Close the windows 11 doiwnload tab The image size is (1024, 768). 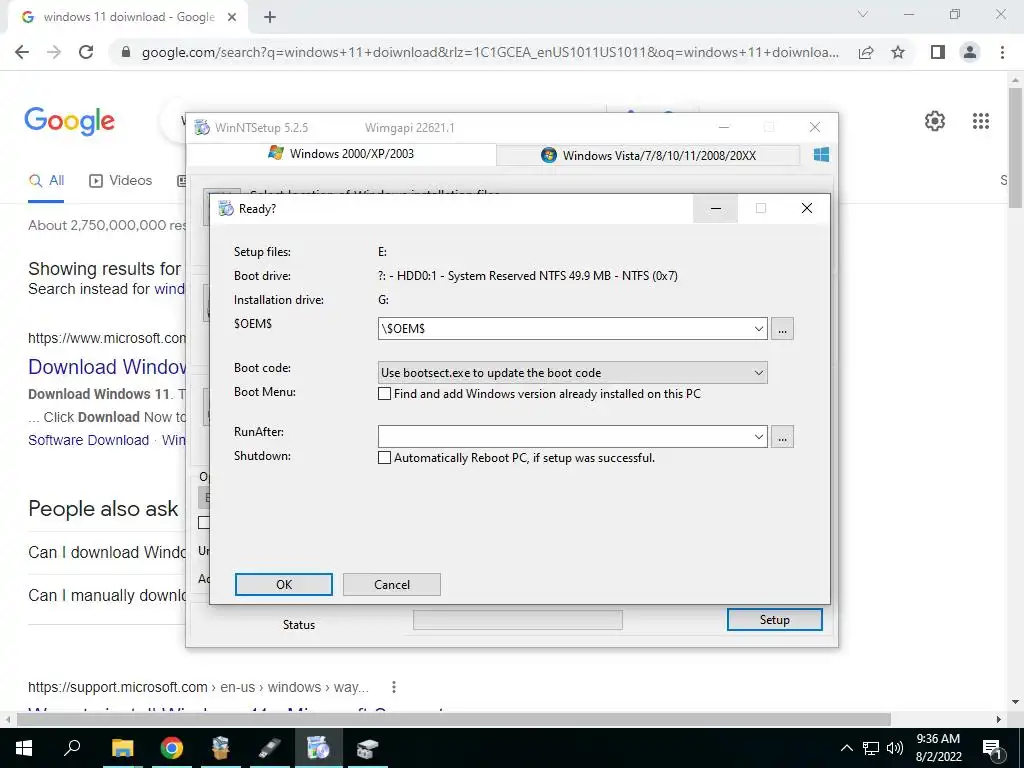pos(232,17)
